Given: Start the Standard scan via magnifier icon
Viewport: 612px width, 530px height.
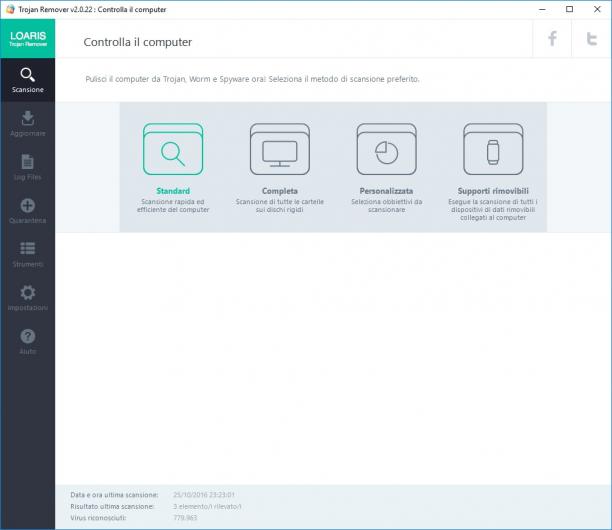Looking at the screenshot, I should 173,149.
